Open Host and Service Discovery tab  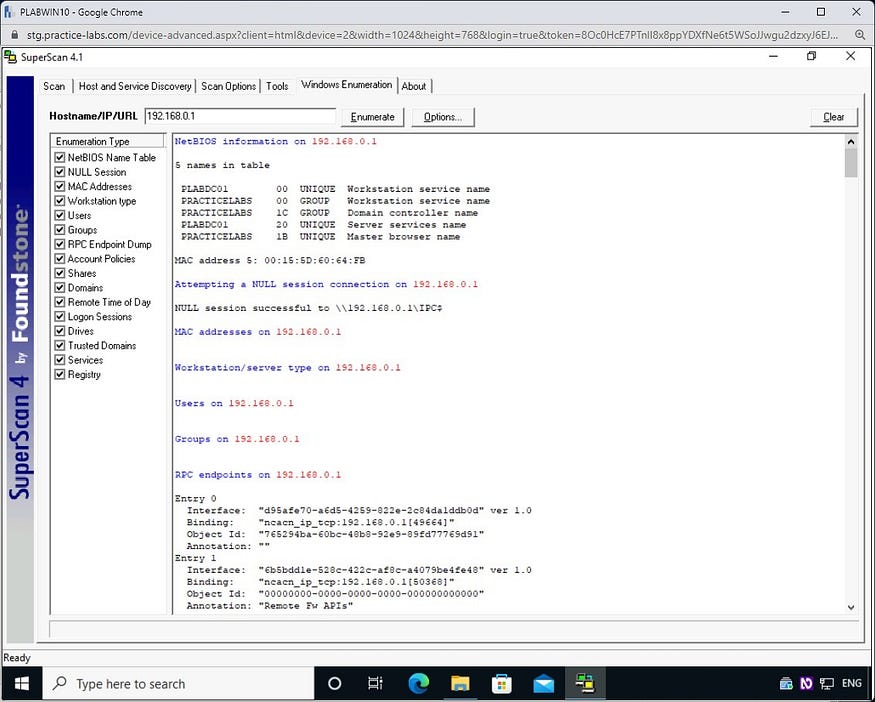coord(135,86)
